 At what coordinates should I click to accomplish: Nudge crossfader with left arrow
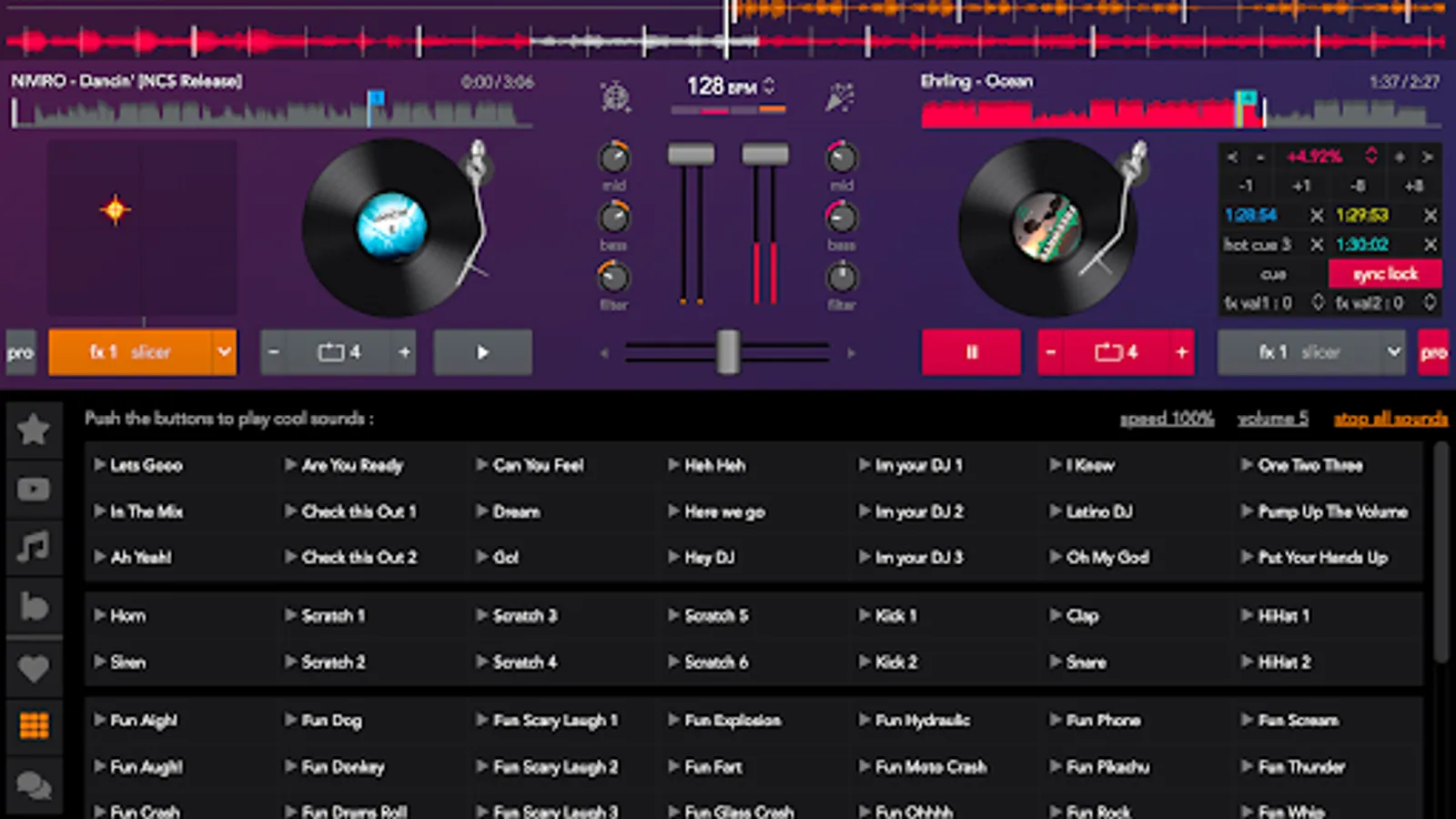[604, 353]
